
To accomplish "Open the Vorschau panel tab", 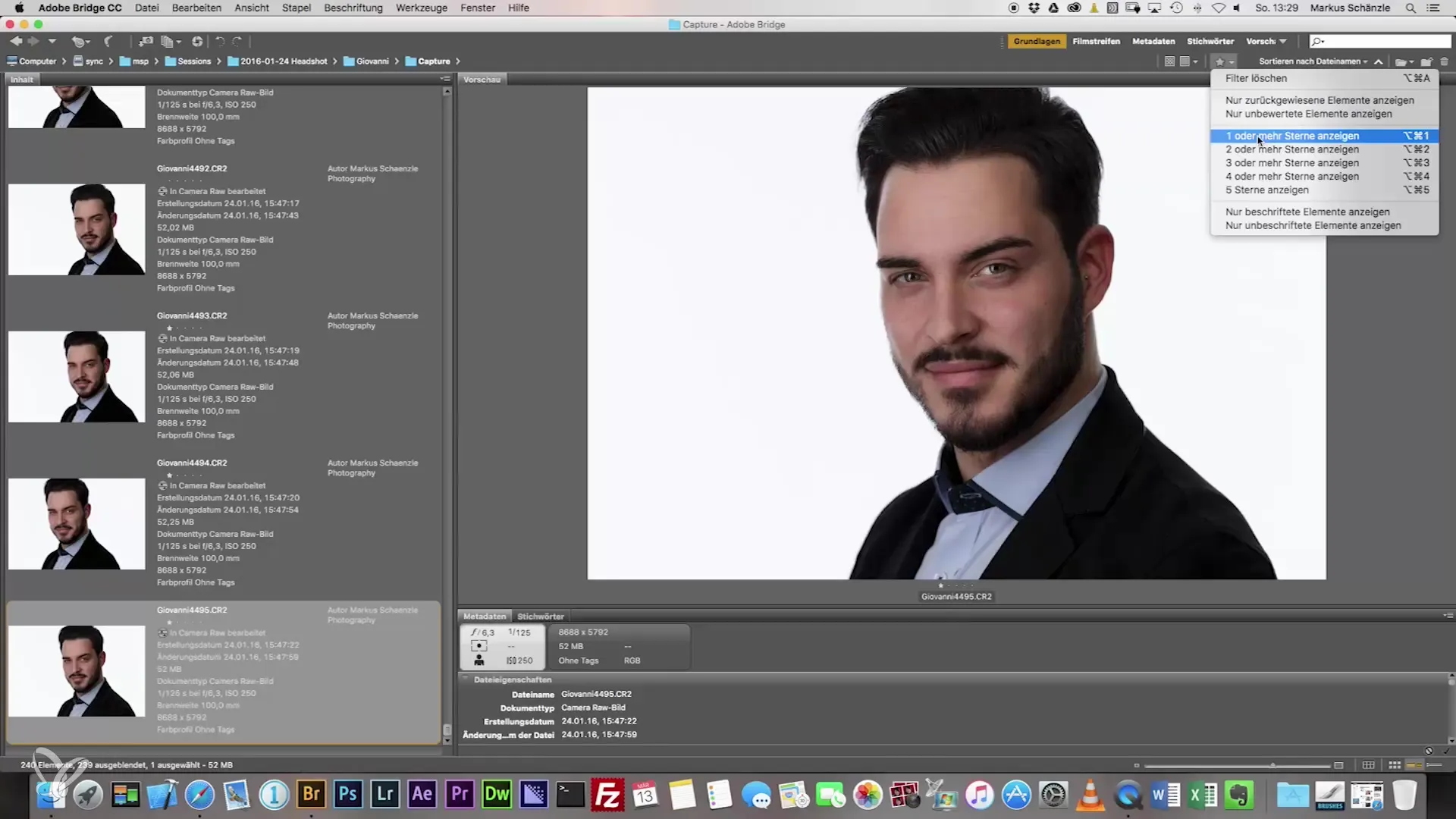I will point(482,80).
